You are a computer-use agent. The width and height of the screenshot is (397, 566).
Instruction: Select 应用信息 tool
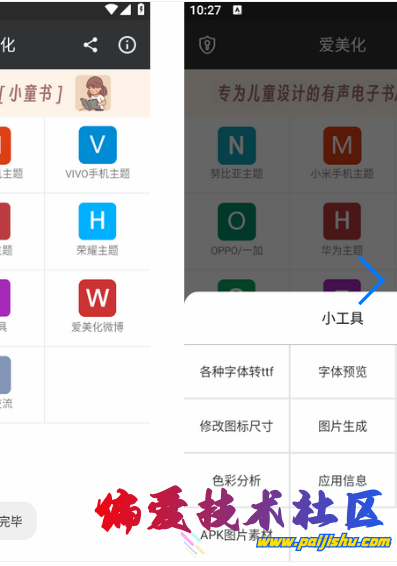tap(343, 480)
